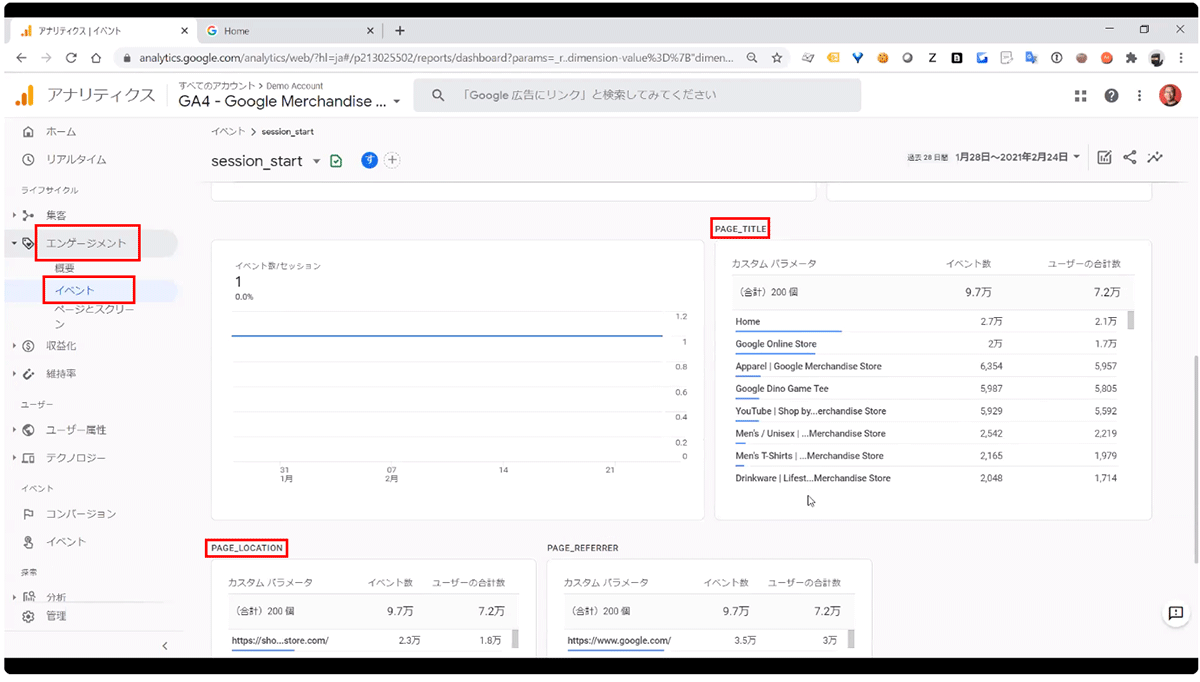Add a comparison with the plus circle
This screenshot has height=682, width=1200.
(x=392, y=160)
